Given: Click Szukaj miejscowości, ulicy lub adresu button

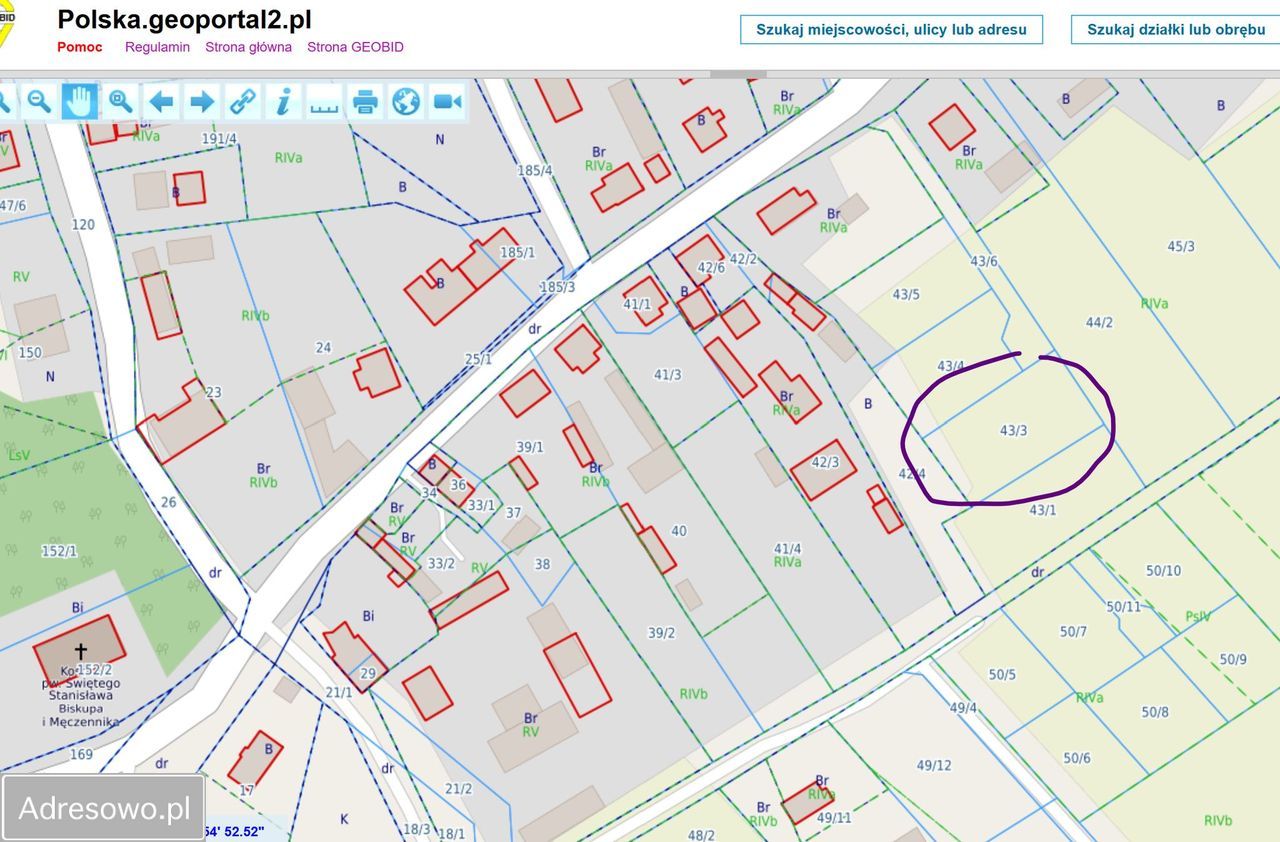Looking at the screenshot, I should click(891, 29).
